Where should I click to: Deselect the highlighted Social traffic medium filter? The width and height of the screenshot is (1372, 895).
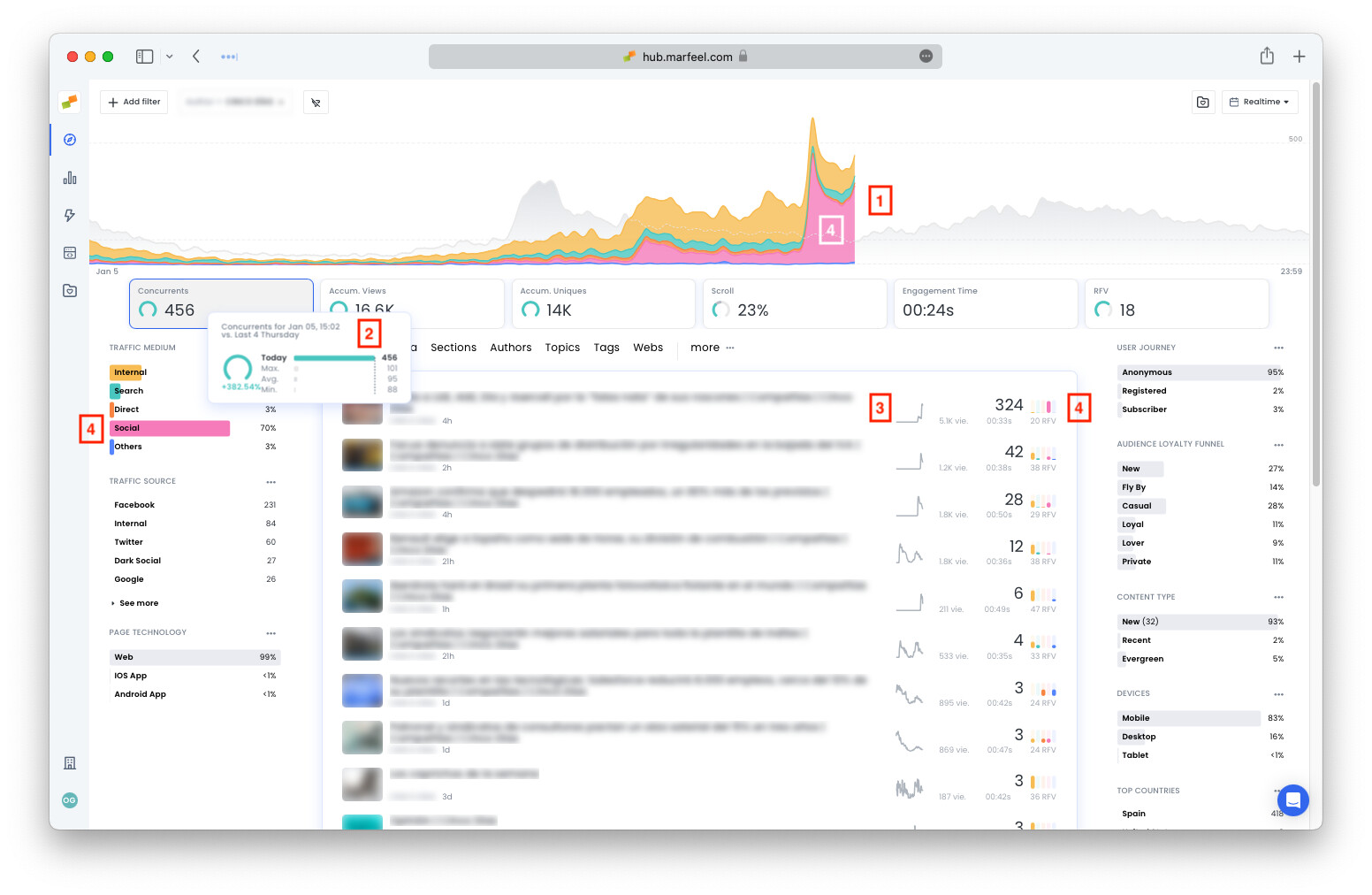pyautogui.click(x=170, y=427)
